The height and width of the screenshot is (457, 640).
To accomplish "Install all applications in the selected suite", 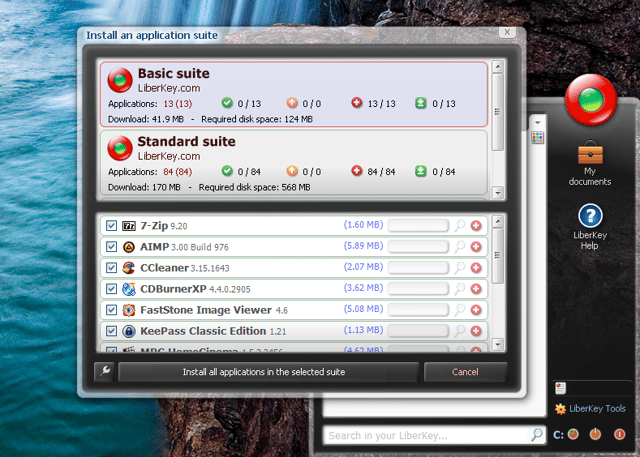I will click(x=268, y=372).
